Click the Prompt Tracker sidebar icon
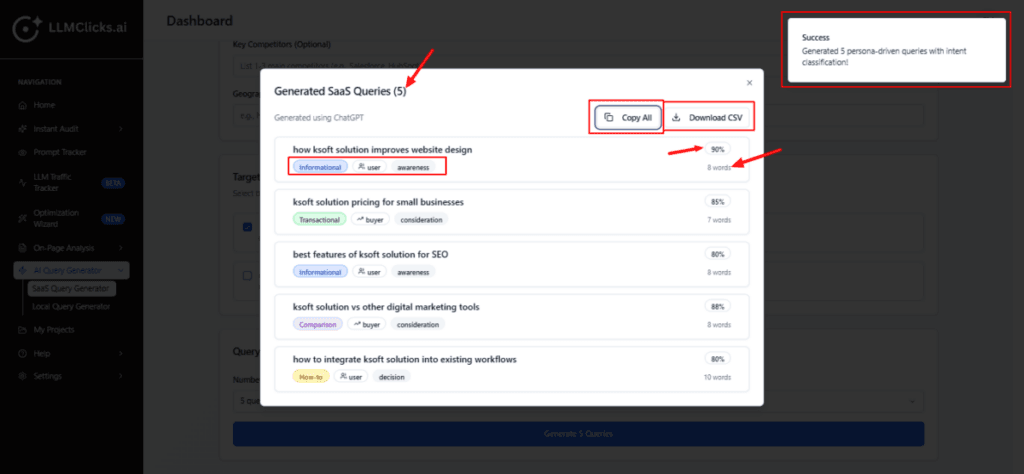 [23, 152]
